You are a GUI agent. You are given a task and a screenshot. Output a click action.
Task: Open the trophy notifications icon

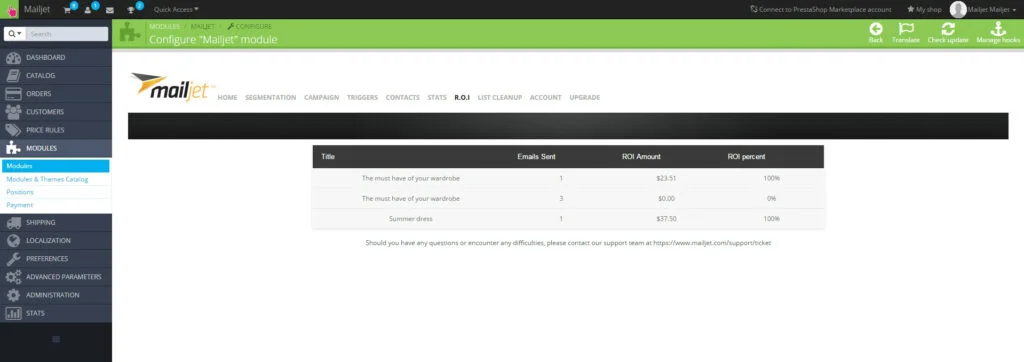click(x=131, y=10)
